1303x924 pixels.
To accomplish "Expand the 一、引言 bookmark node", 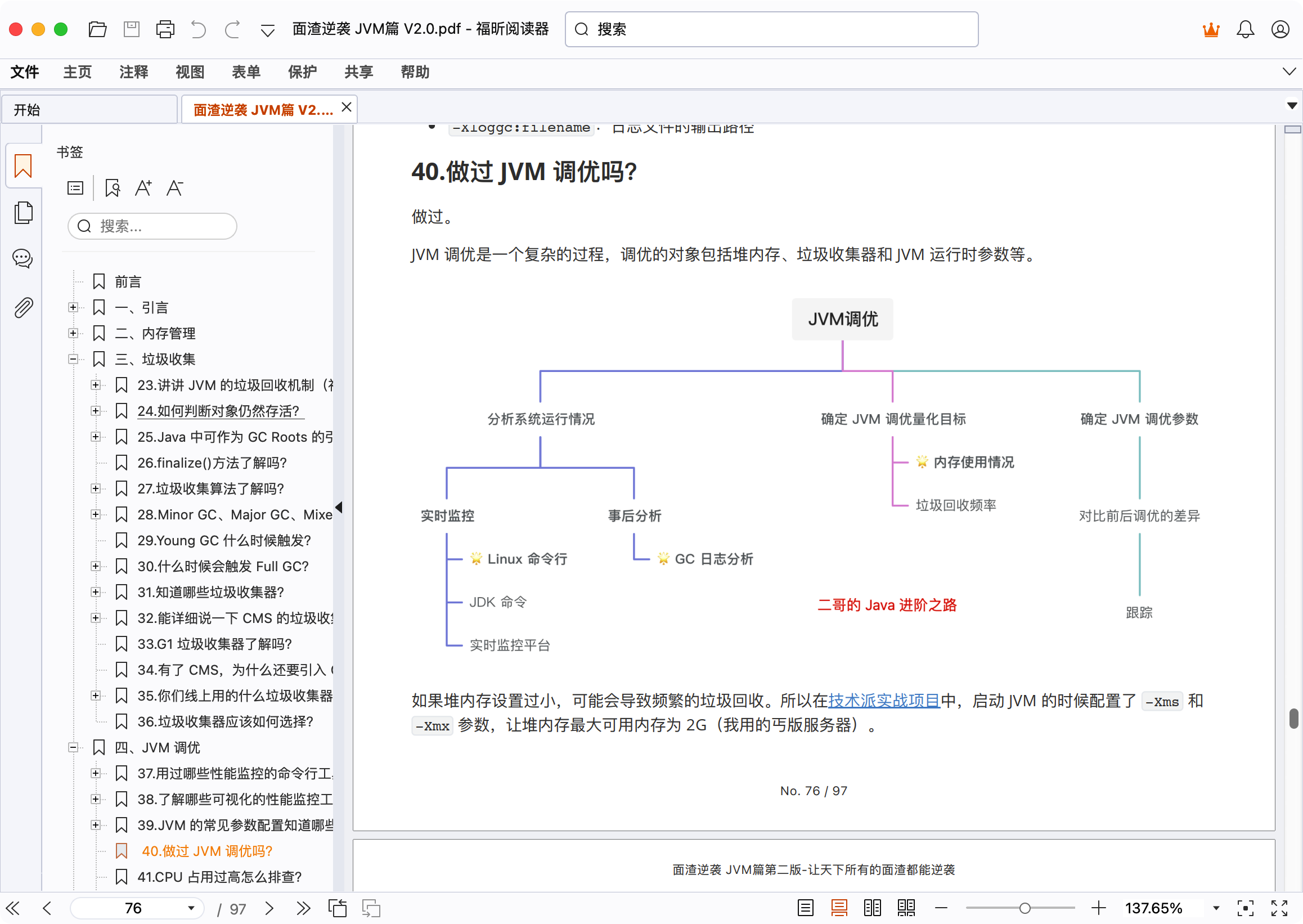I will click(x=73, y=307).
